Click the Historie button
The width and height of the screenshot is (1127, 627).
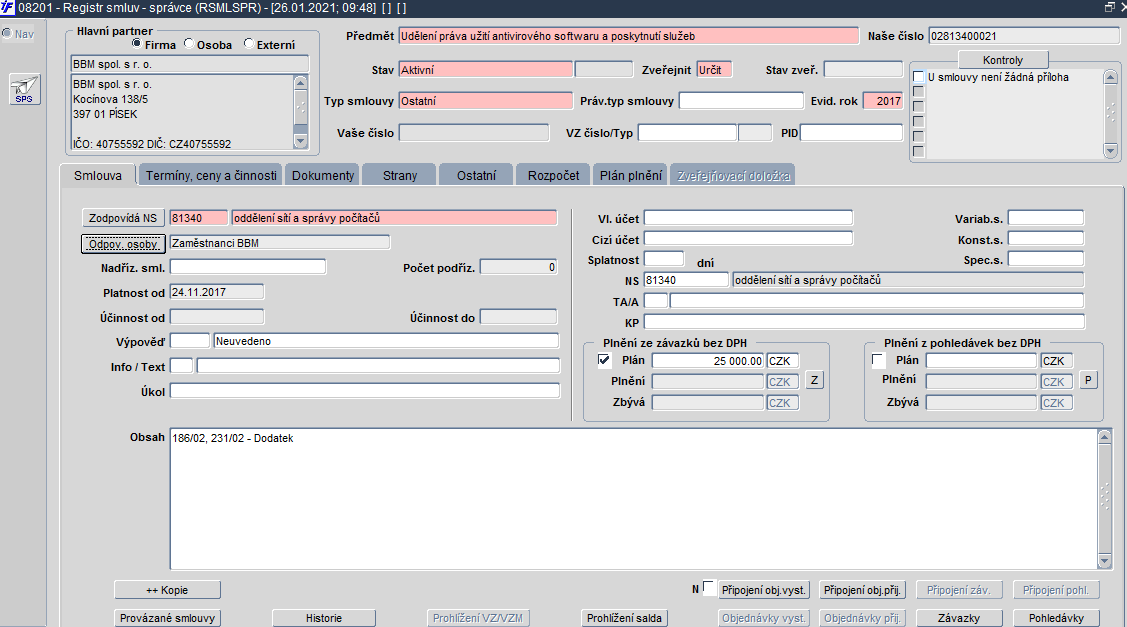pyautogui.click(x=324, y=618)
